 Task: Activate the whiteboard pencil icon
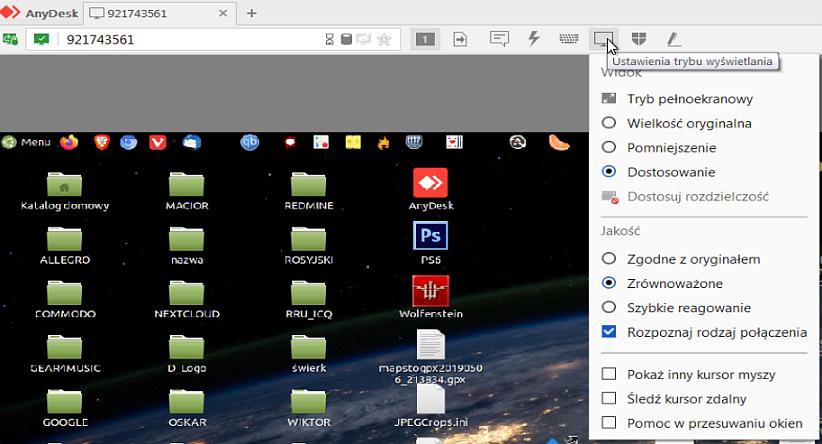click(674, 39)
